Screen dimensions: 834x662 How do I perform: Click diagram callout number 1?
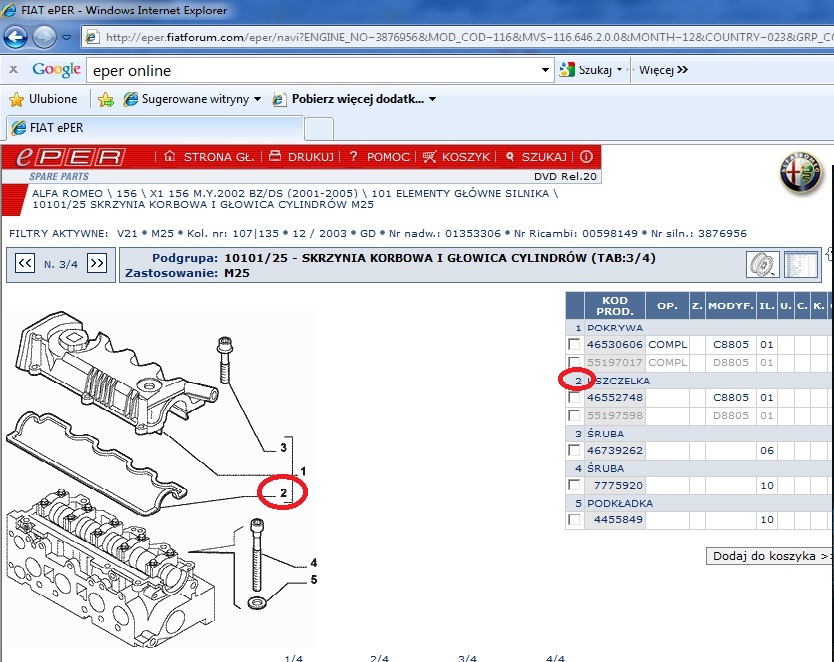pyautogui.click(x=303, y=471)
